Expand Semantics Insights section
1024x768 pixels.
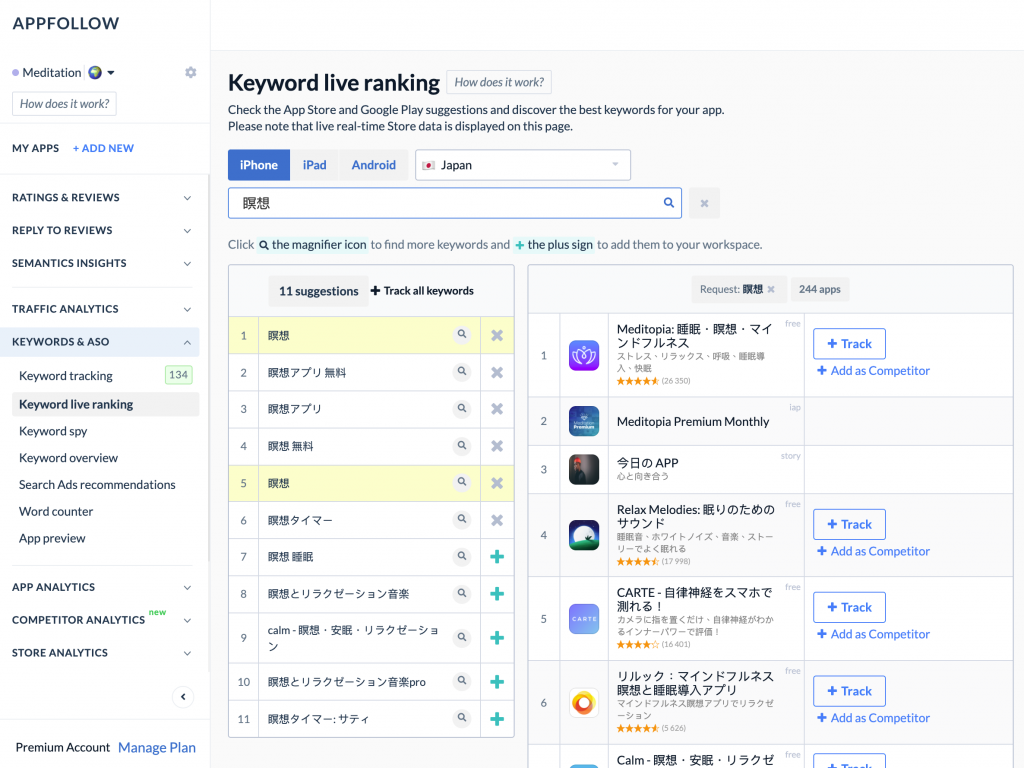click(102, 263)
